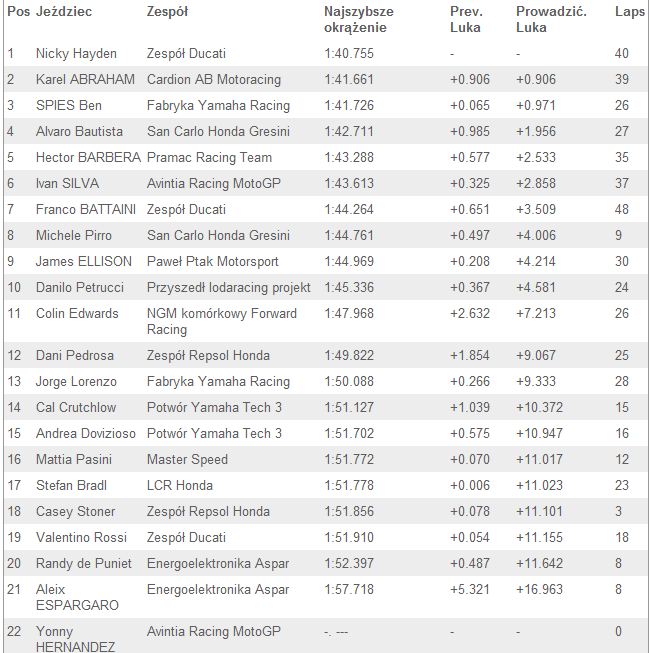The width and height of the screenshot is (649, 653).
Task: Select rider Yonny HERNANDEZ
Action: [75, 639]
